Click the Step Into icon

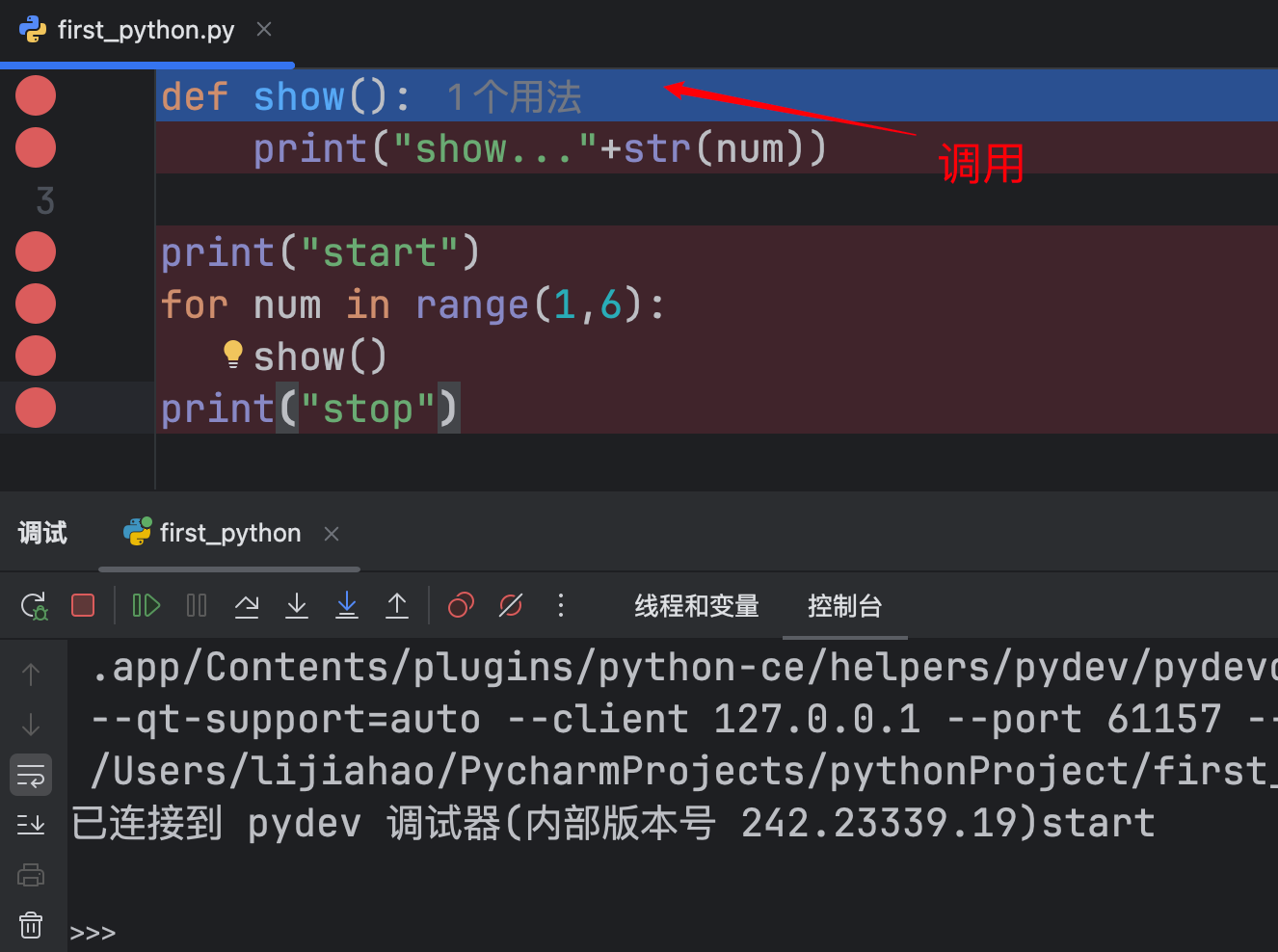pyautogui.click(x=297, y=605)
